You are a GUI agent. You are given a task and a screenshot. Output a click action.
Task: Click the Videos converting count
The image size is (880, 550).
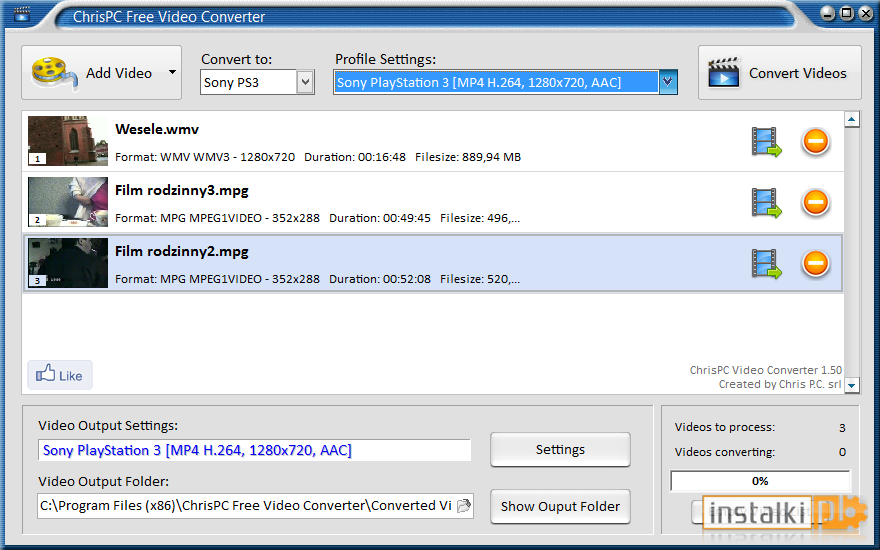[842, 452]
